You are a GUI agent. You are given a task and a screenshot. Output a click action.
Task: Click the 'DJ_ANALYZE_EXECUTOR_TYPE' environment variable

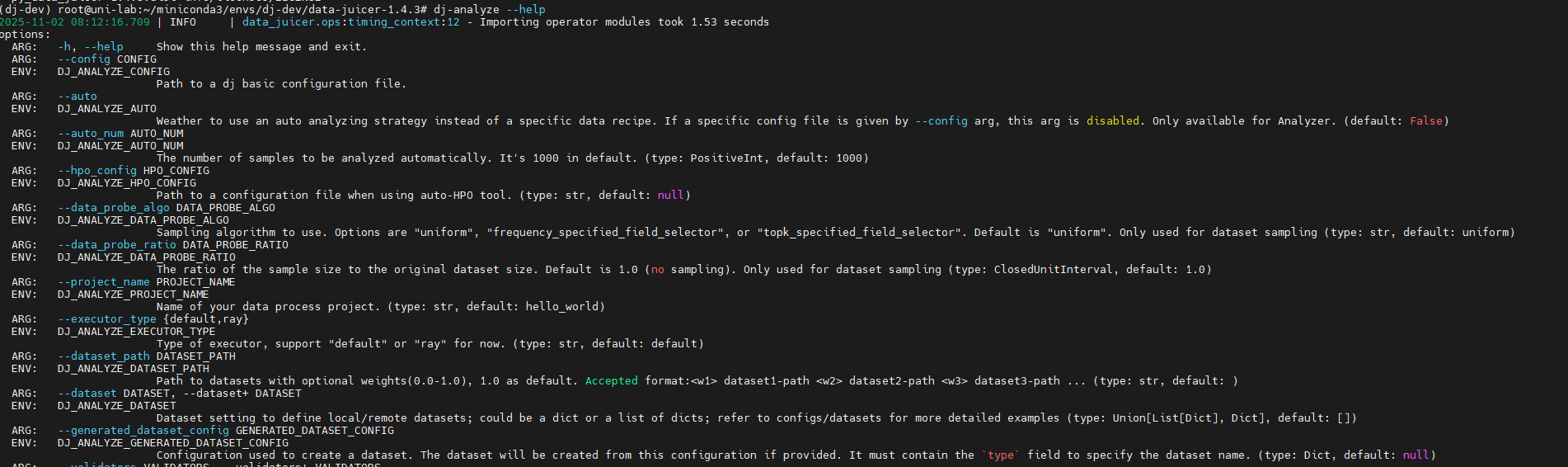click(137, 331)
